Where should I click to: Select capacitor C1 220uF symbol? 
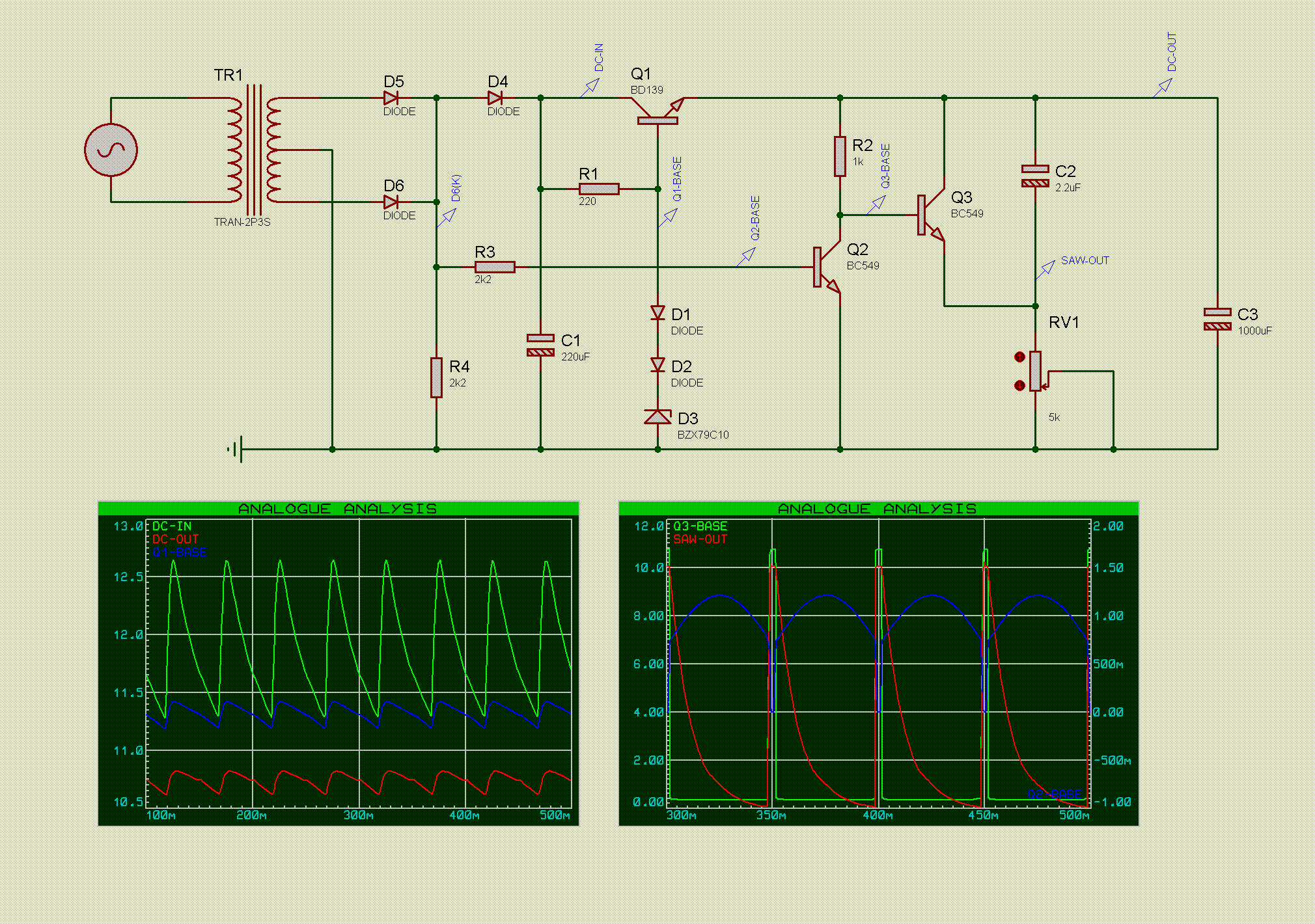[540, 345]
